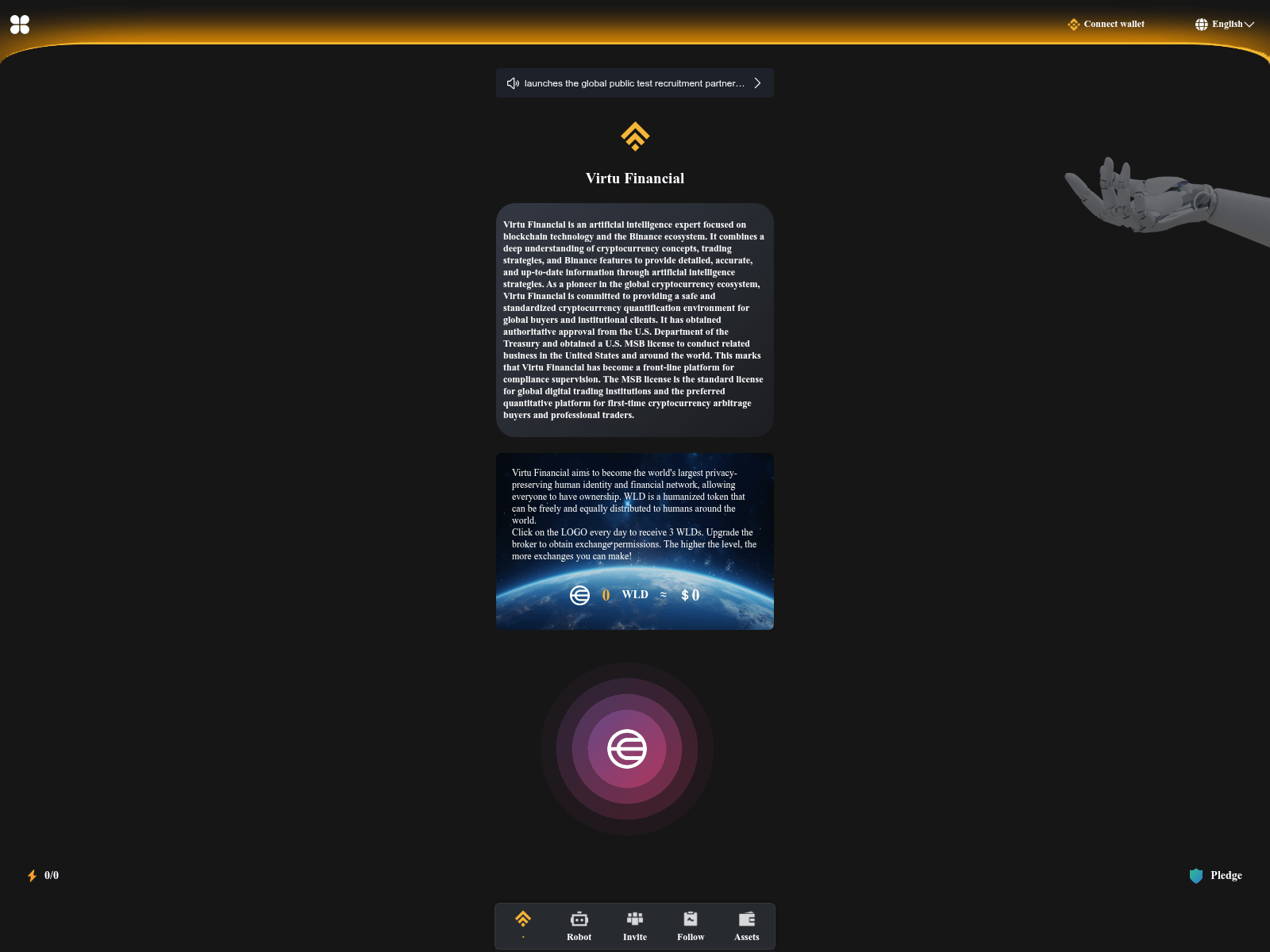
Task: Connect wallet from the header
Action: 1106,25
